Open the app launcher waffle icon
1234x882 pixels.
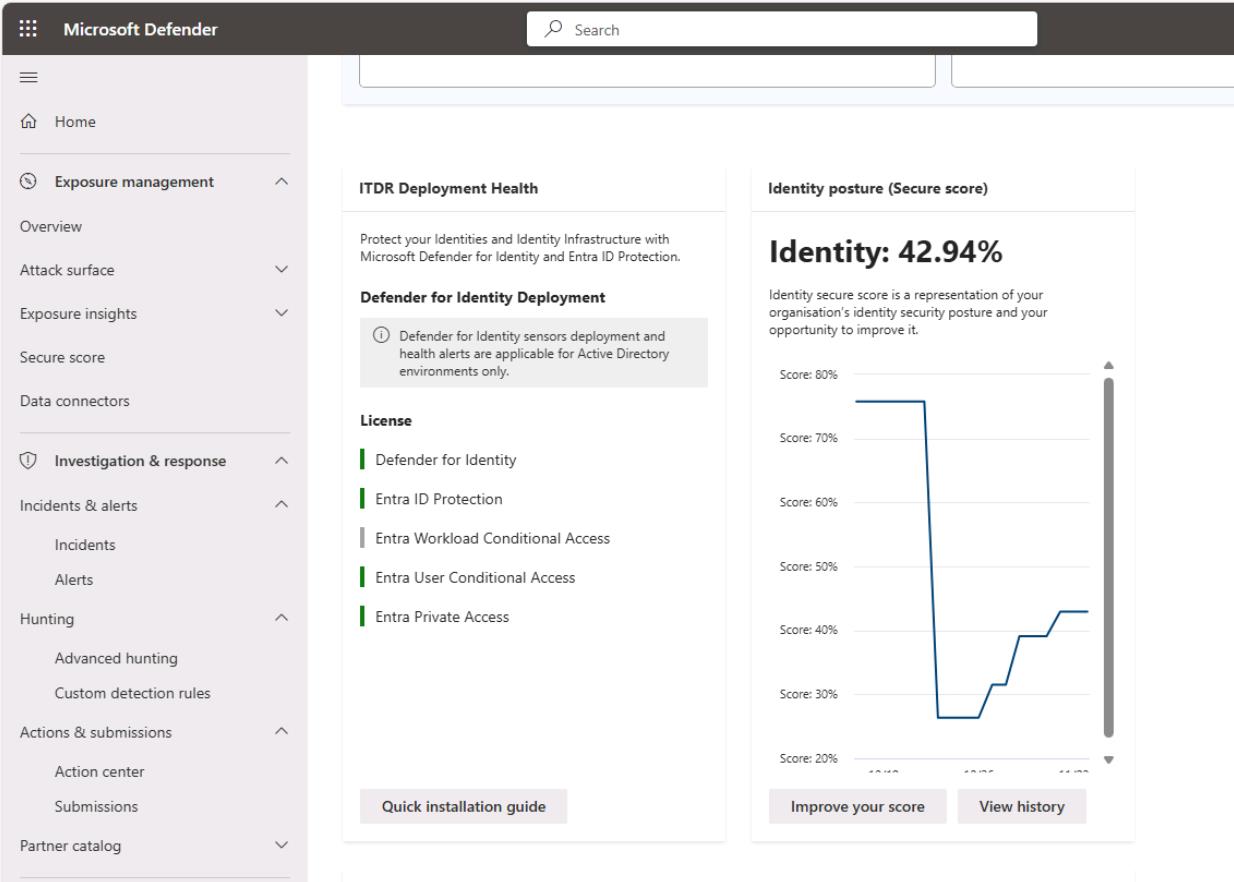[28, 28]
